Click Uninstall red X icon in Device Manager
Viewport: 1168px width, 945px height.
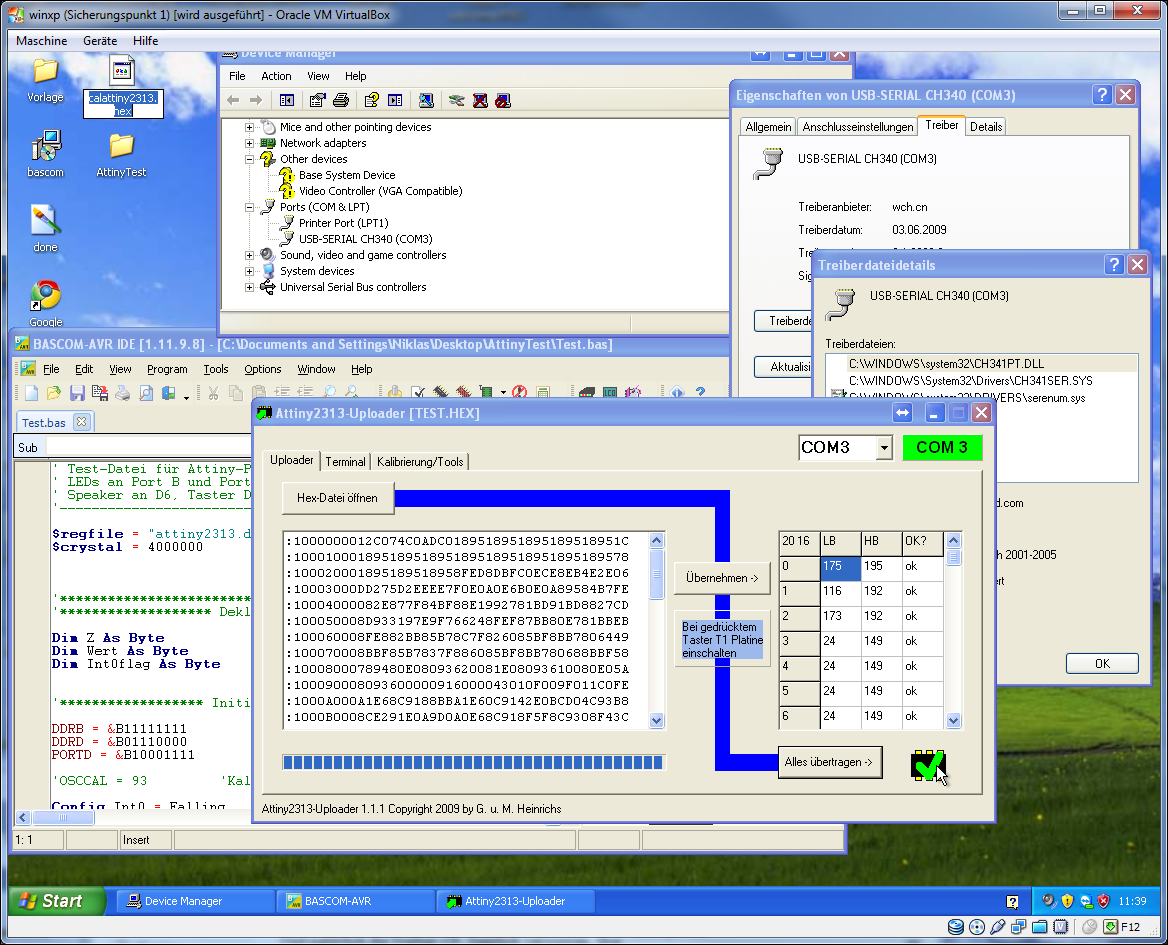[x=480, y=101]
